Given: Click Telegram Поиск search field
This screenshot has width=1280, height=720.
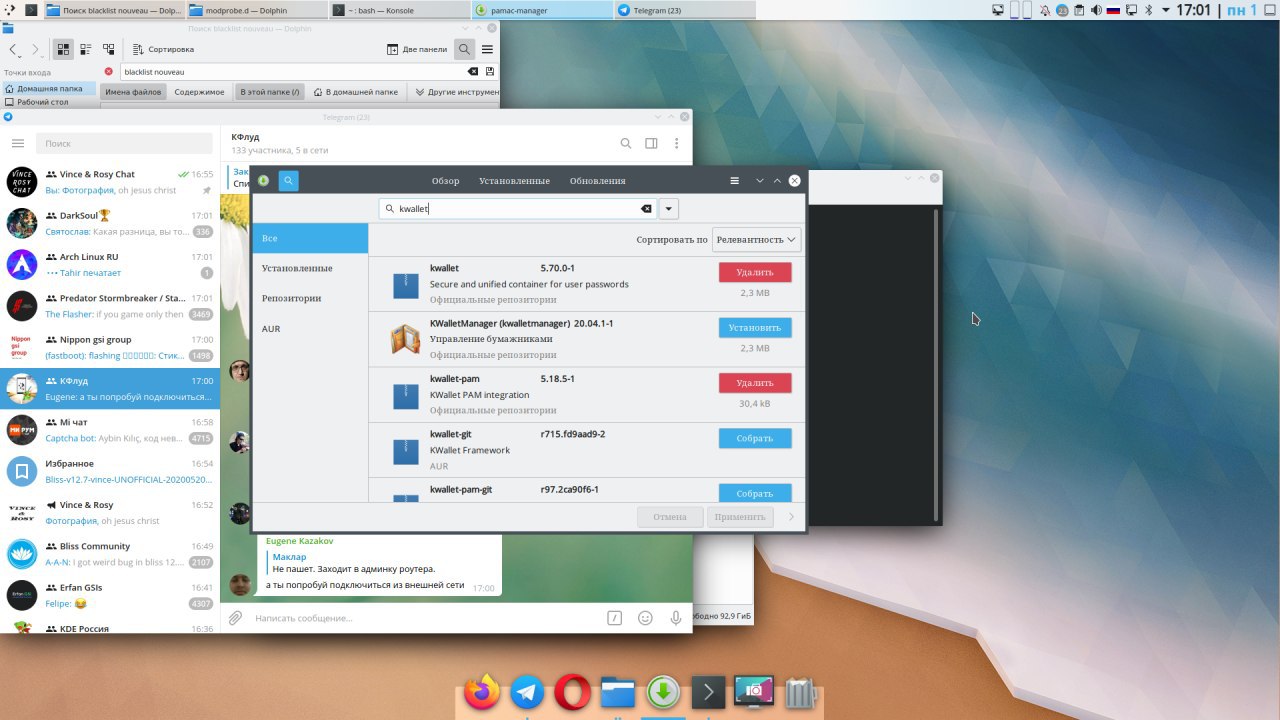Looking at the screenshot, I should [x=123, y=143].
